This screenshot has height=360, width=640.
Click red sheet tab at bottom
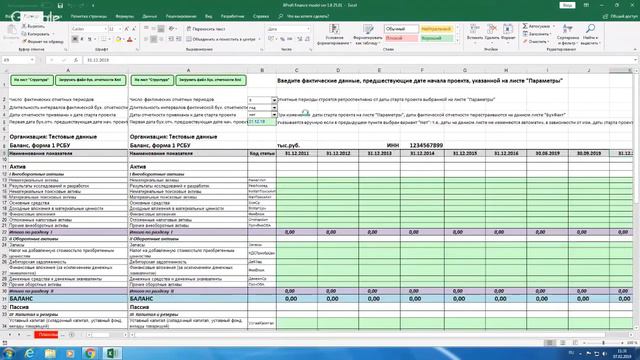(46, 335)
